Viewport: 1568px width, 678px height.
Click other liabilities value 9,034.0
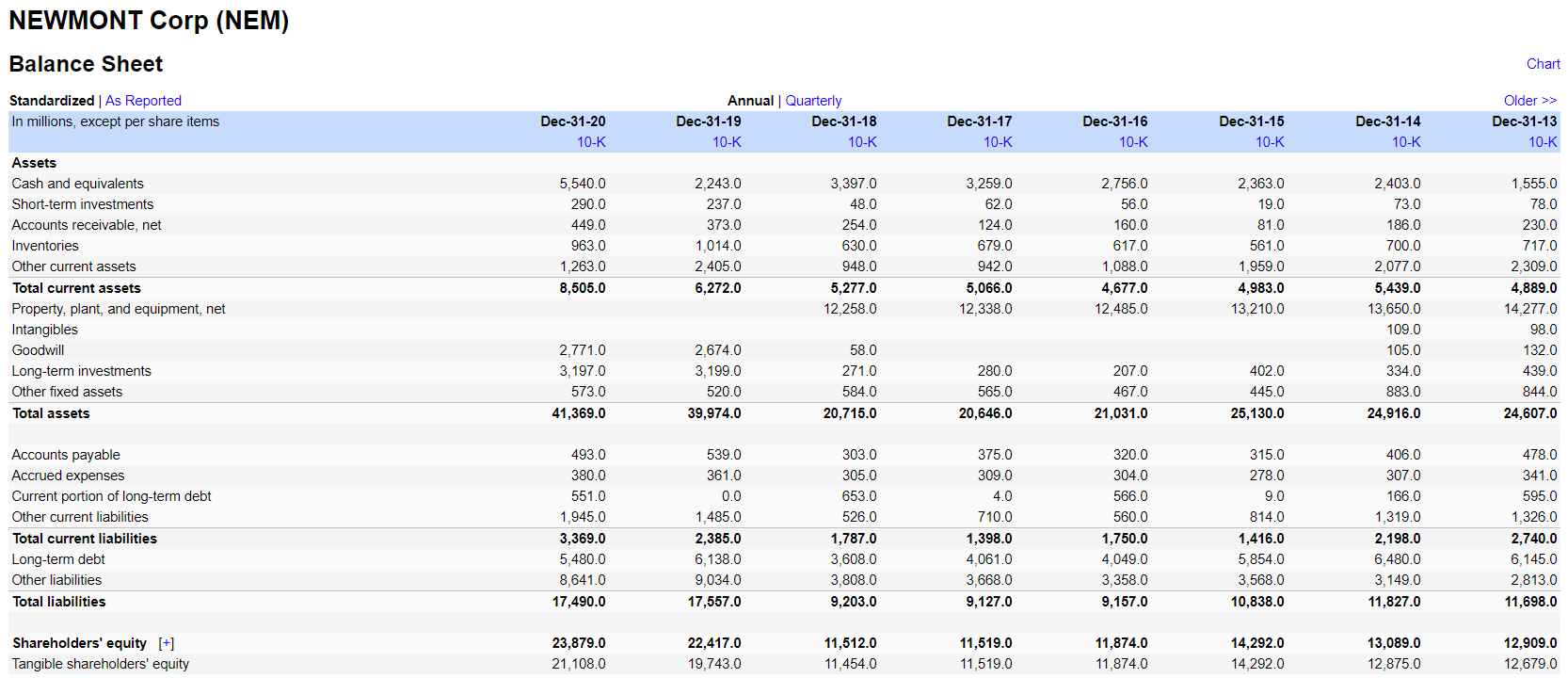pos(718,580)
